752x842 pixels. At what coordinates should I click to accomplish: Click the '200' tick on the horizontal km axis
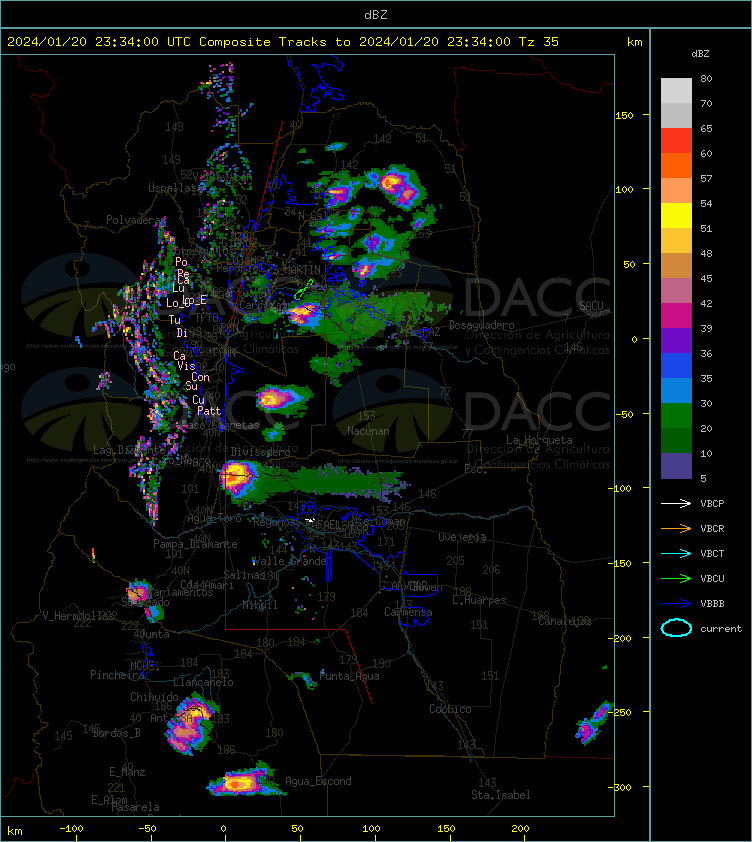(x=520, y=829)
